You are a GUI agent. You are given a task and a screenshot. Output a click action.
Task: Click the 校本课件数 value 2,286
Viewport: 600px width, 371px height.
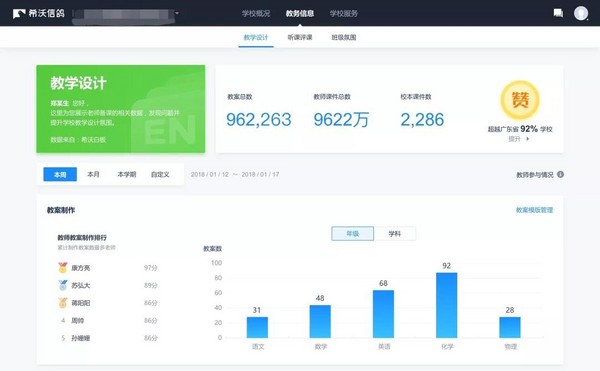pyautogui.click(x=422, y=120)
